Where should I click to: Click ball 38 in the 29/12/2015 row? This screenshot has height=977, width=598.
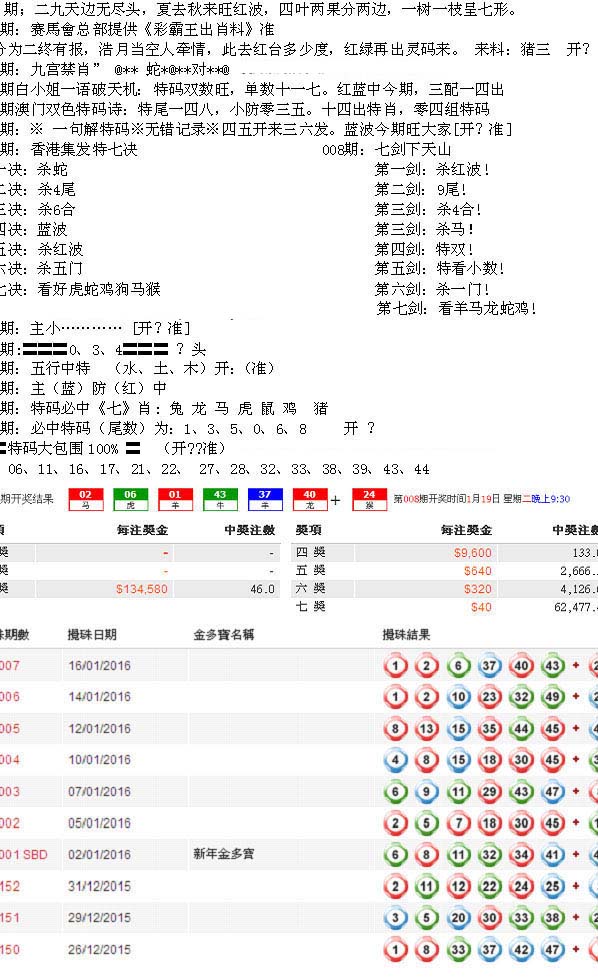pos(553,918)
